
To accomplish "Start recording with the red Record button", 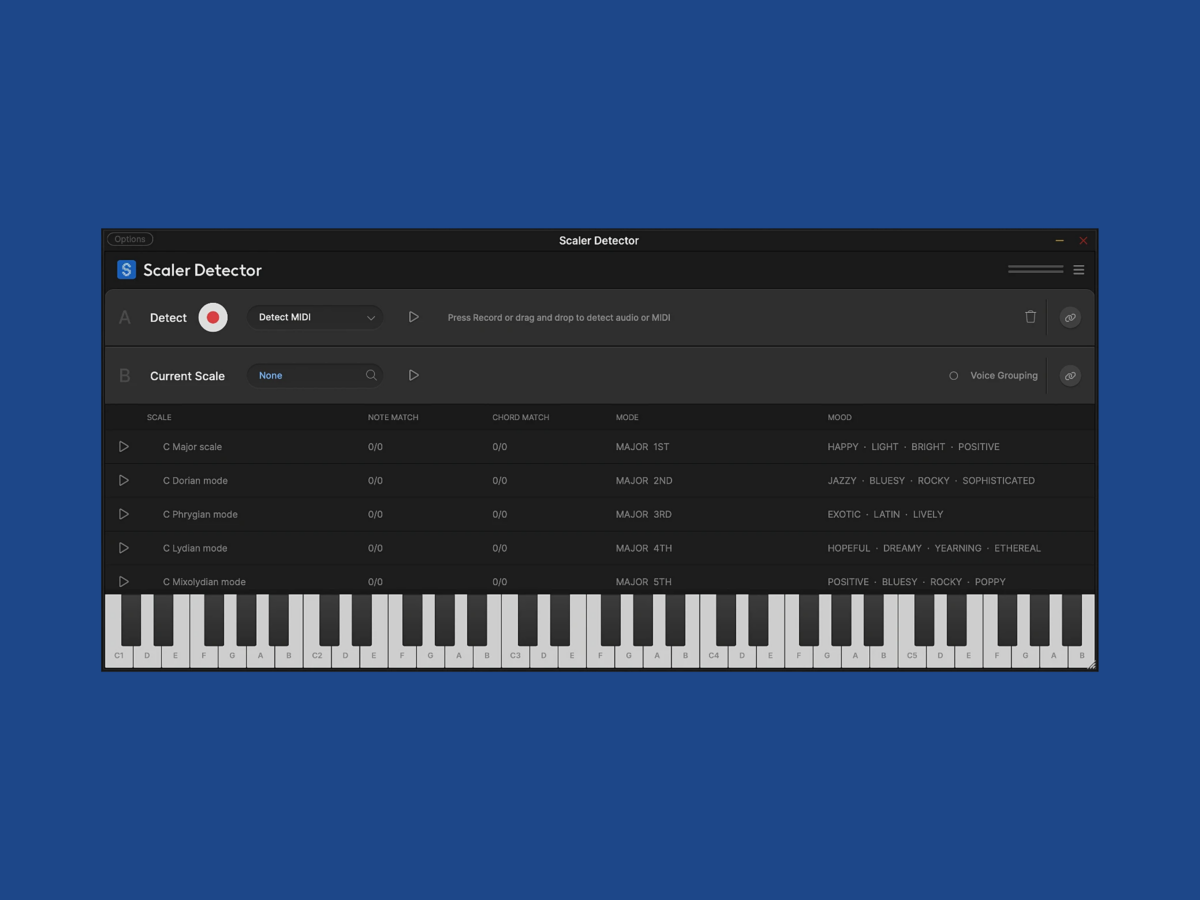I will (x=213, y=317).
